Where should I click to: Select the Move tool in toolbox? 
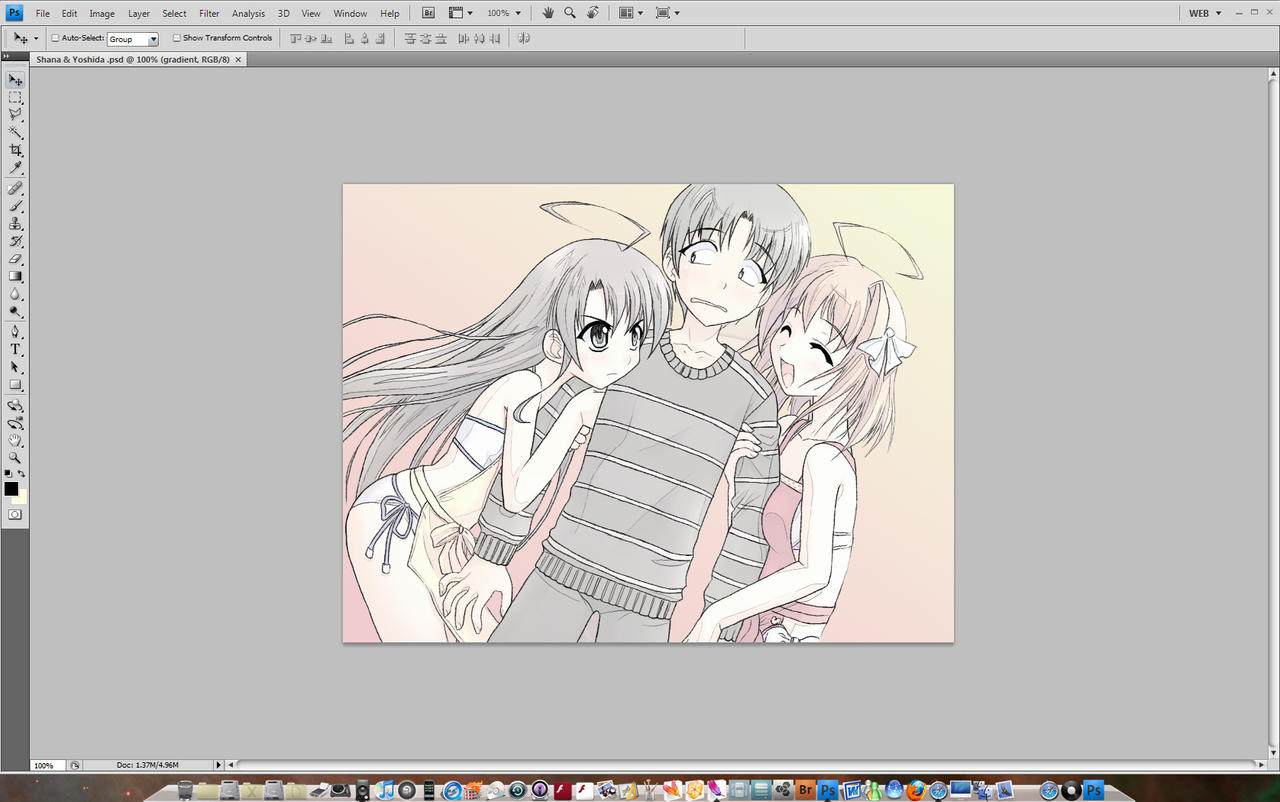[x=15, y=80]
